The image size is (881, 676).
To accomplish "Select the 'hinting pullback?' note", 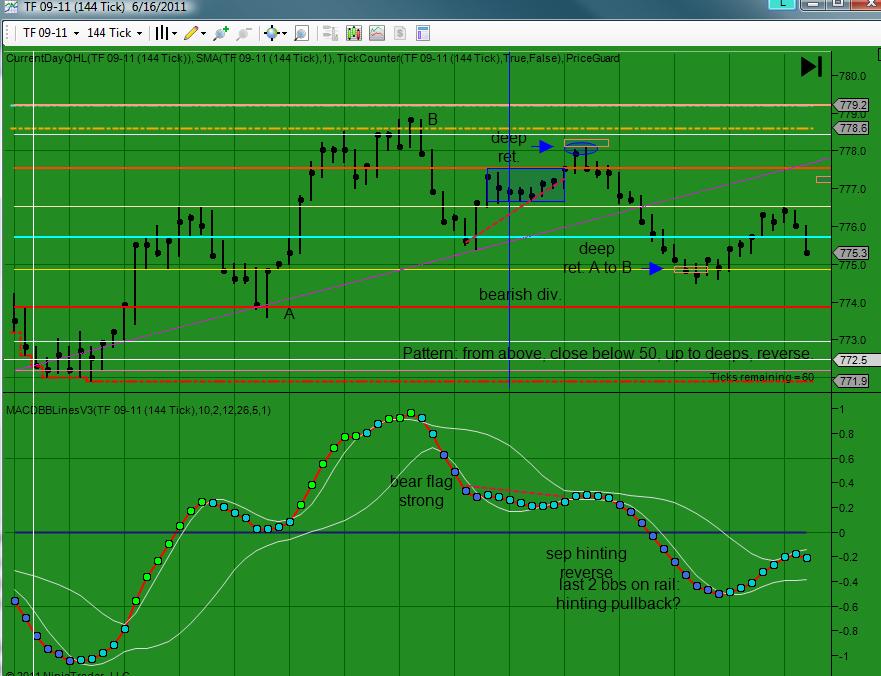I will pyautogui.click(x=618, y=604).
